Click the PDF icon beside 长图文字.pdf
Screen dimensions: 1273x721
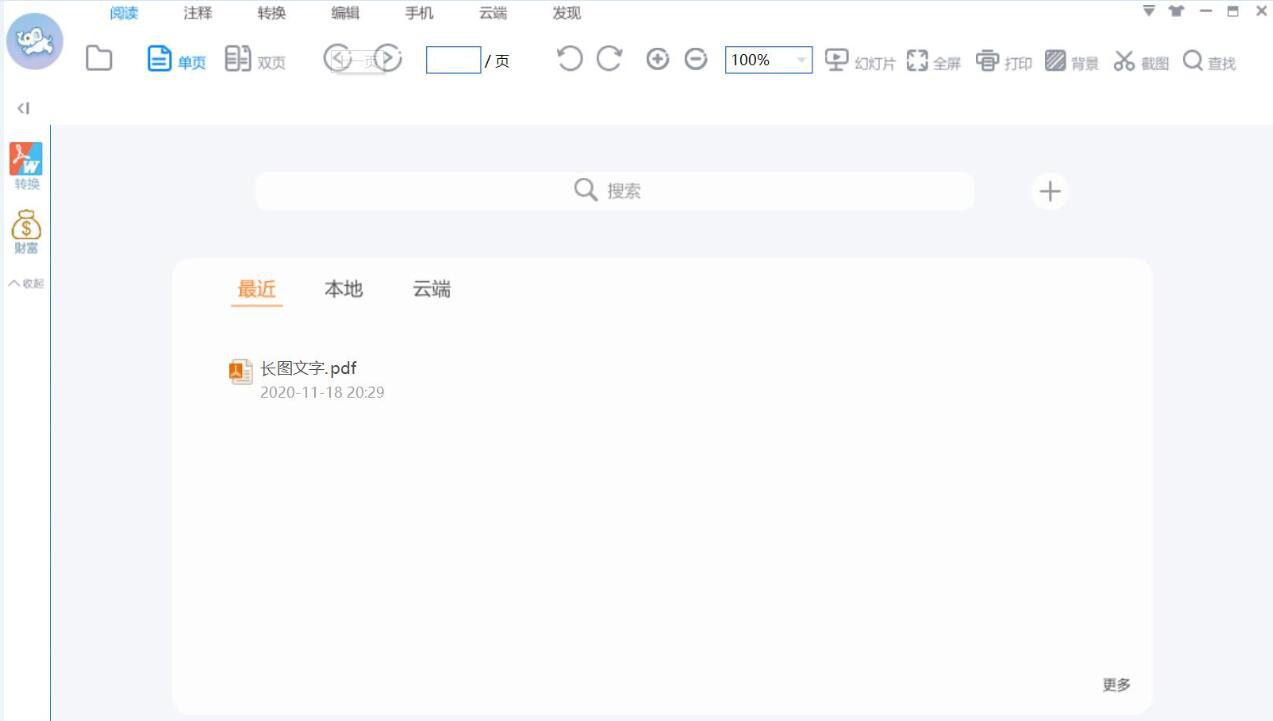[240, 372]
